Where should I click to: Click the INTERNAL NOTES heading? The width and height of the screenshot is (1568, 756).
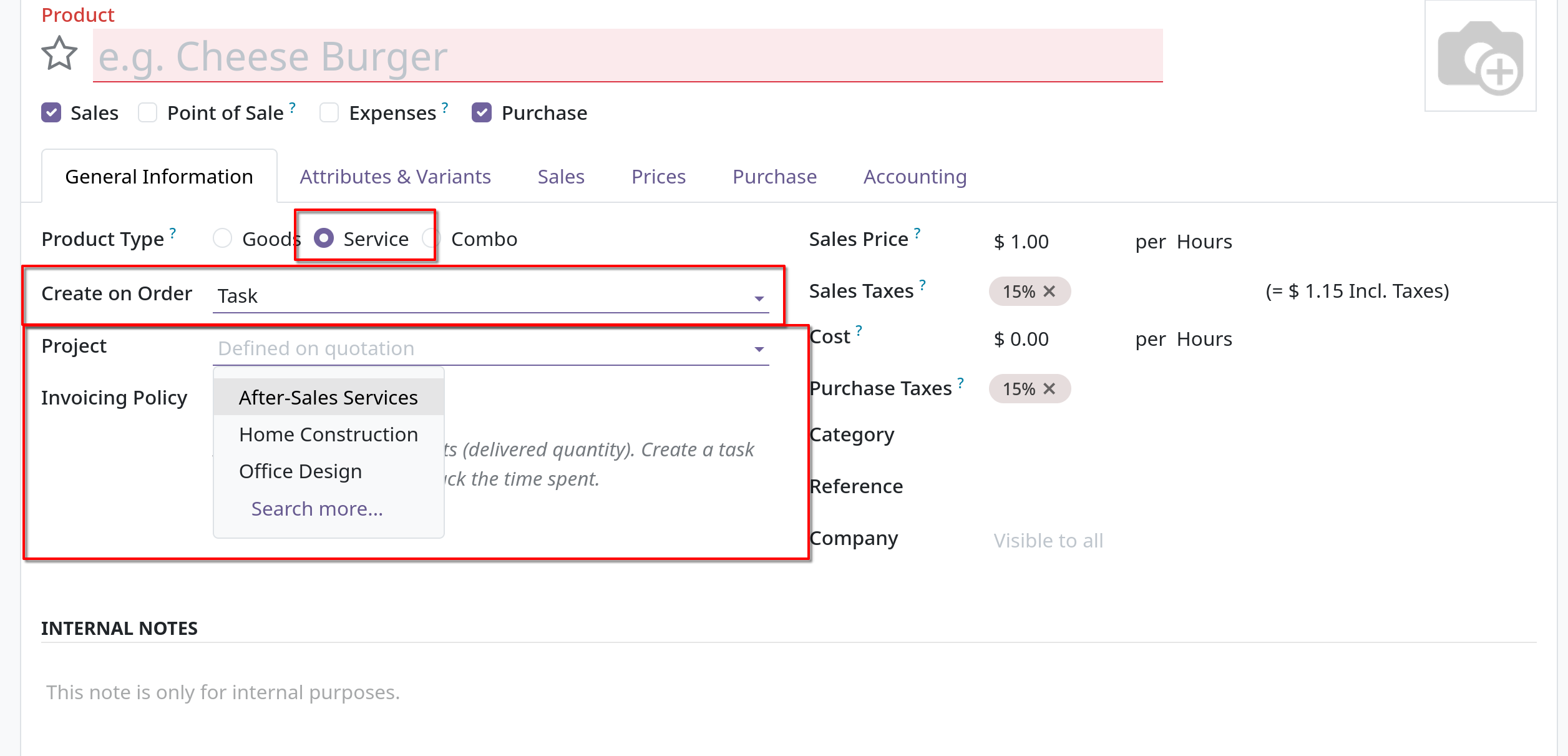(119, 629)
